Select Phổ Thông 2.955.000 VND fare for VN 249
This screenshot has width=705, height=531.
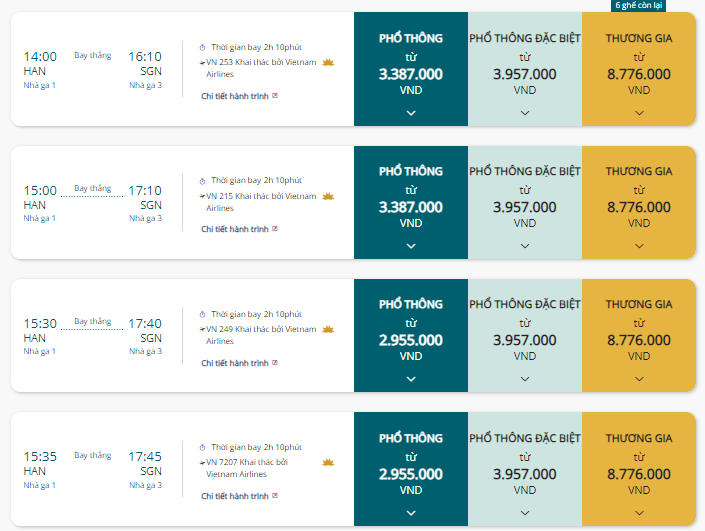pos(411,335)
